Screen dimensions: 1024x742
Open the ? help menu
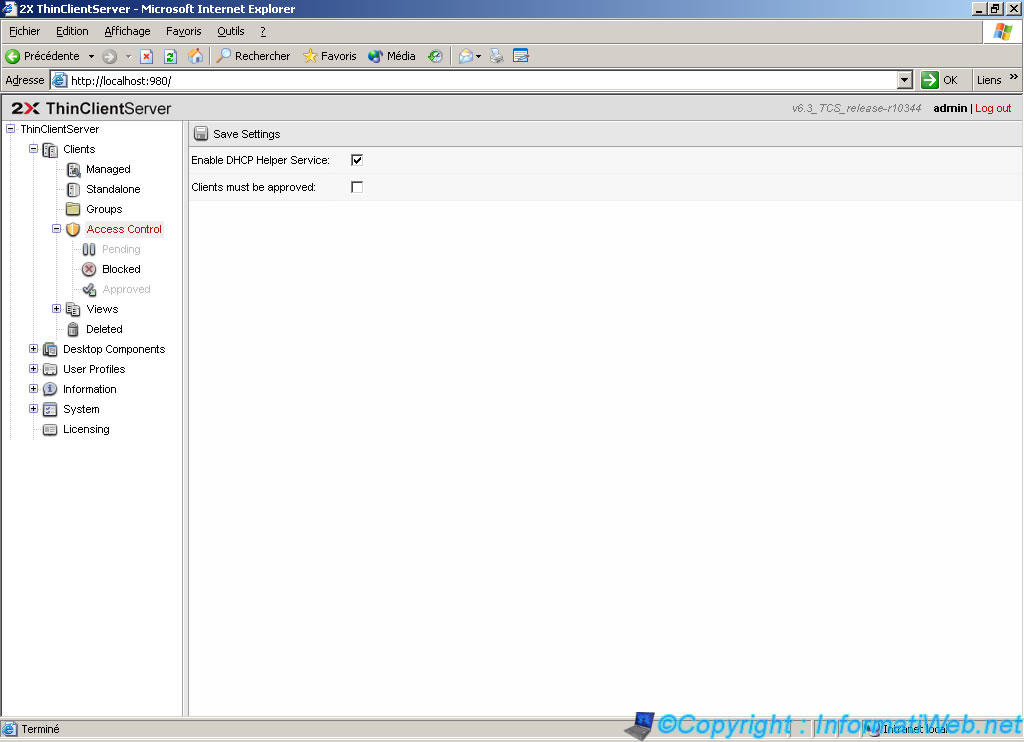[263, 31]
